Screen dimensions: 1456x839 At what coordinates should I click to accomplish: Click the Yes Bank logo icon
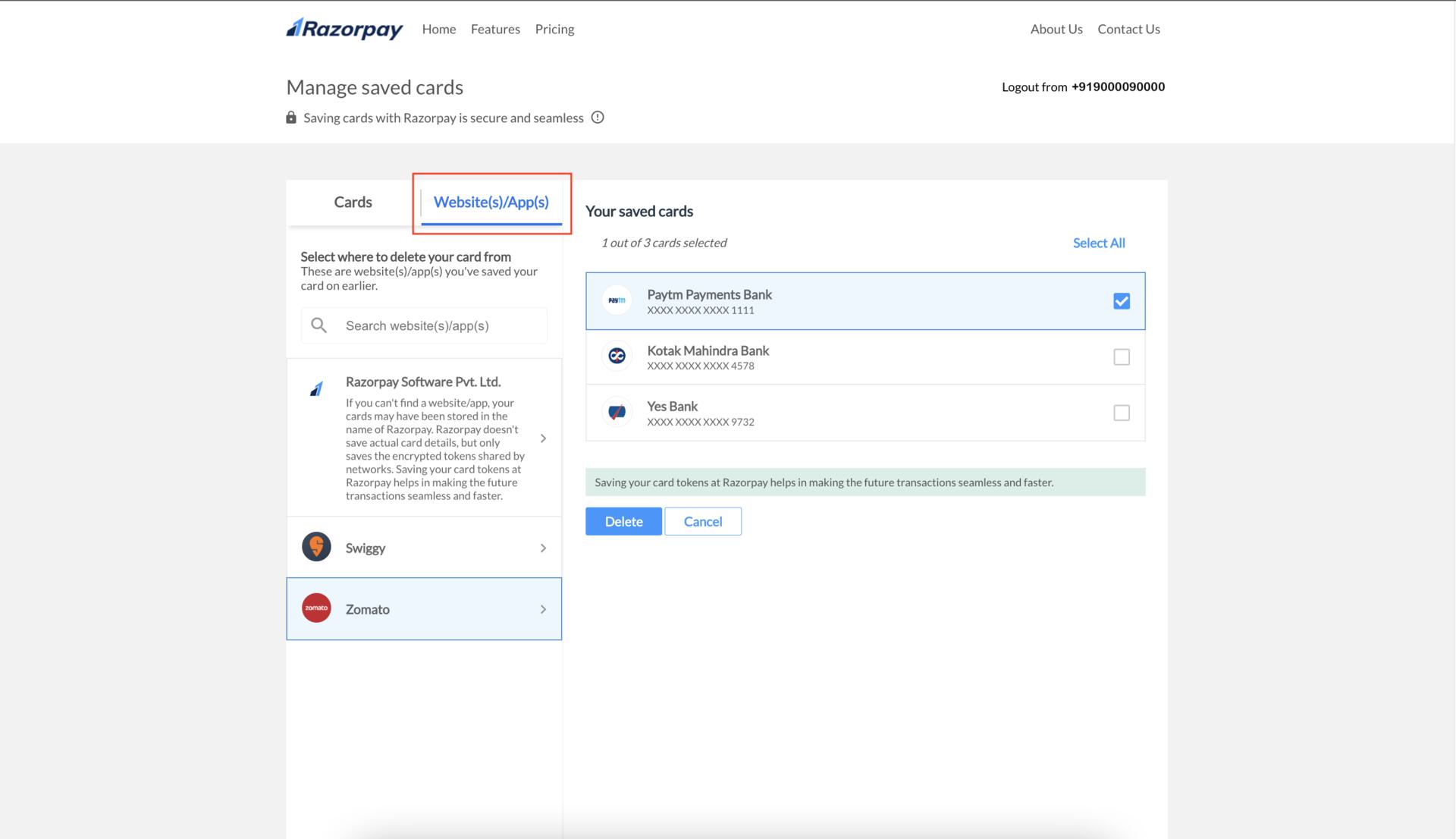(617, 412)
